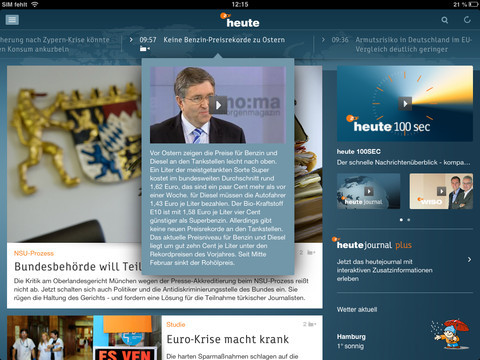Open the NSU-Prozess Bundesbehörde article headline
The height and width of the screenshot is (360, 480).
pyautogui.click(x=78, y=266)
